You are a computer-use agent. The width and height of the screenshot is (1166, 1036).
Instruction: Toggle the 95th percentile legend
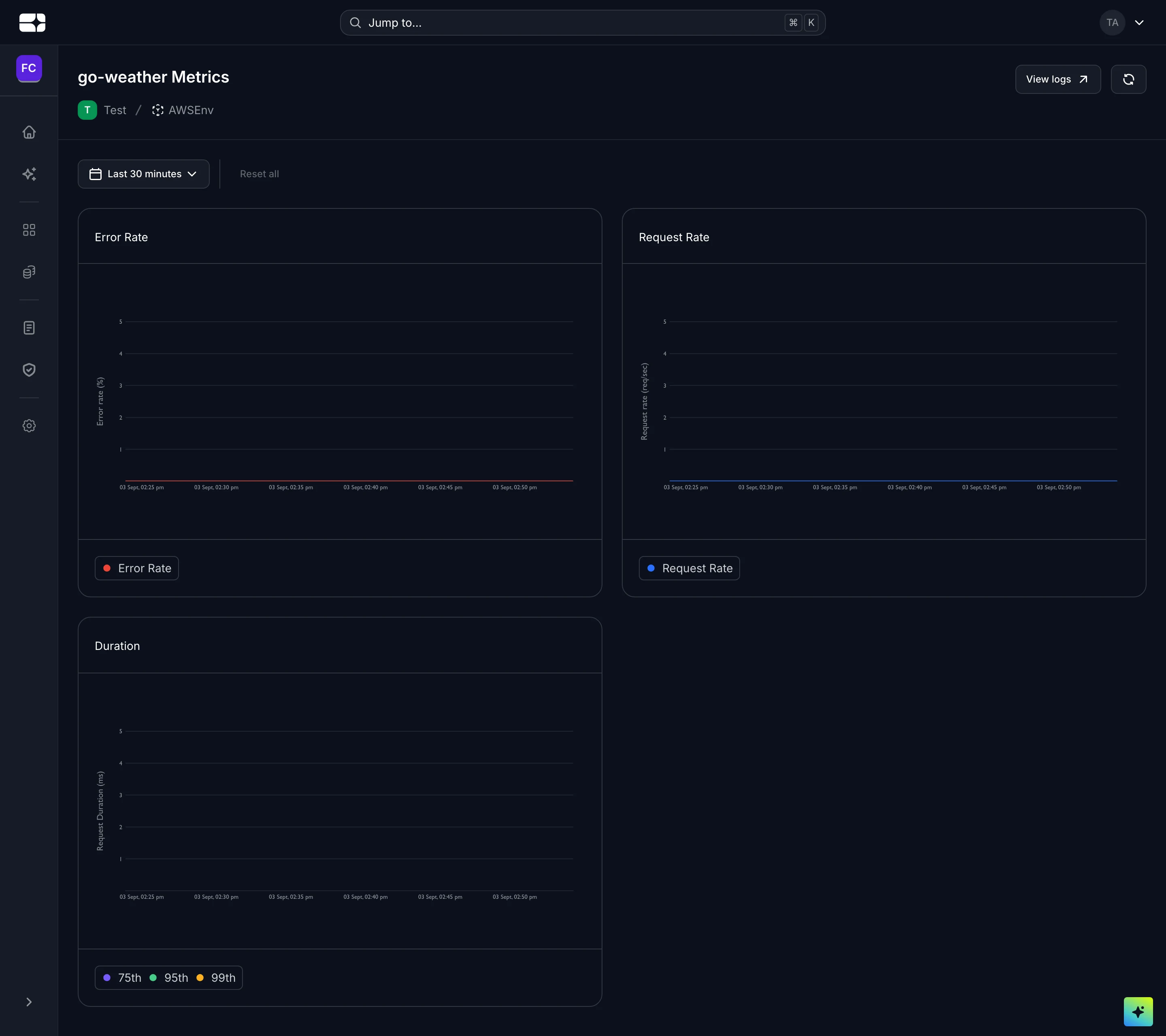(169, 978)
